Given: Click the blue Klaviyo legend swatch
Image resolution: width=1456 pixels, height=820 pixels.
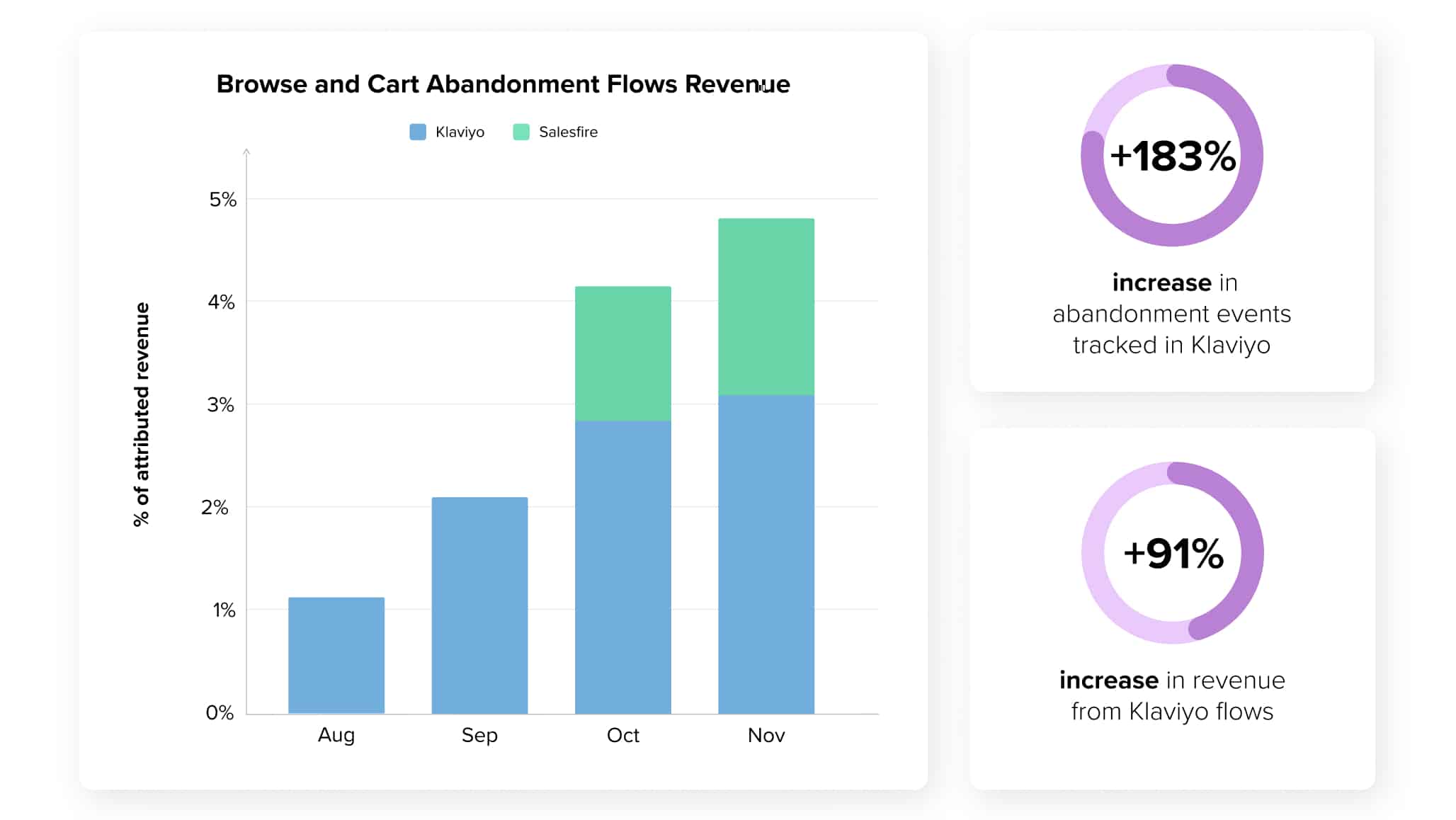Looking at the screenshot, I should (x=418, y=132).
